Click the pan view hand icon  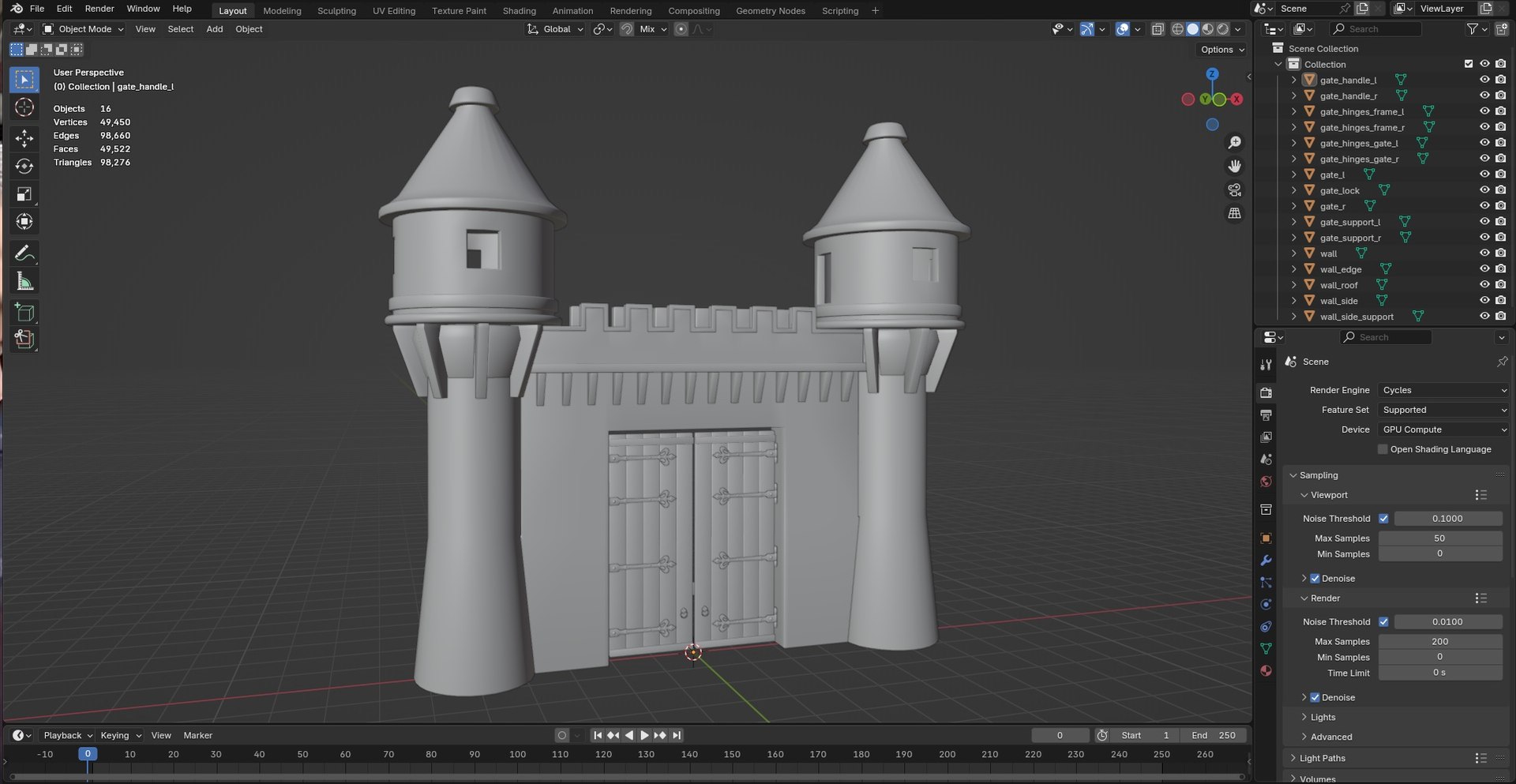click(x=1234, y=167)
